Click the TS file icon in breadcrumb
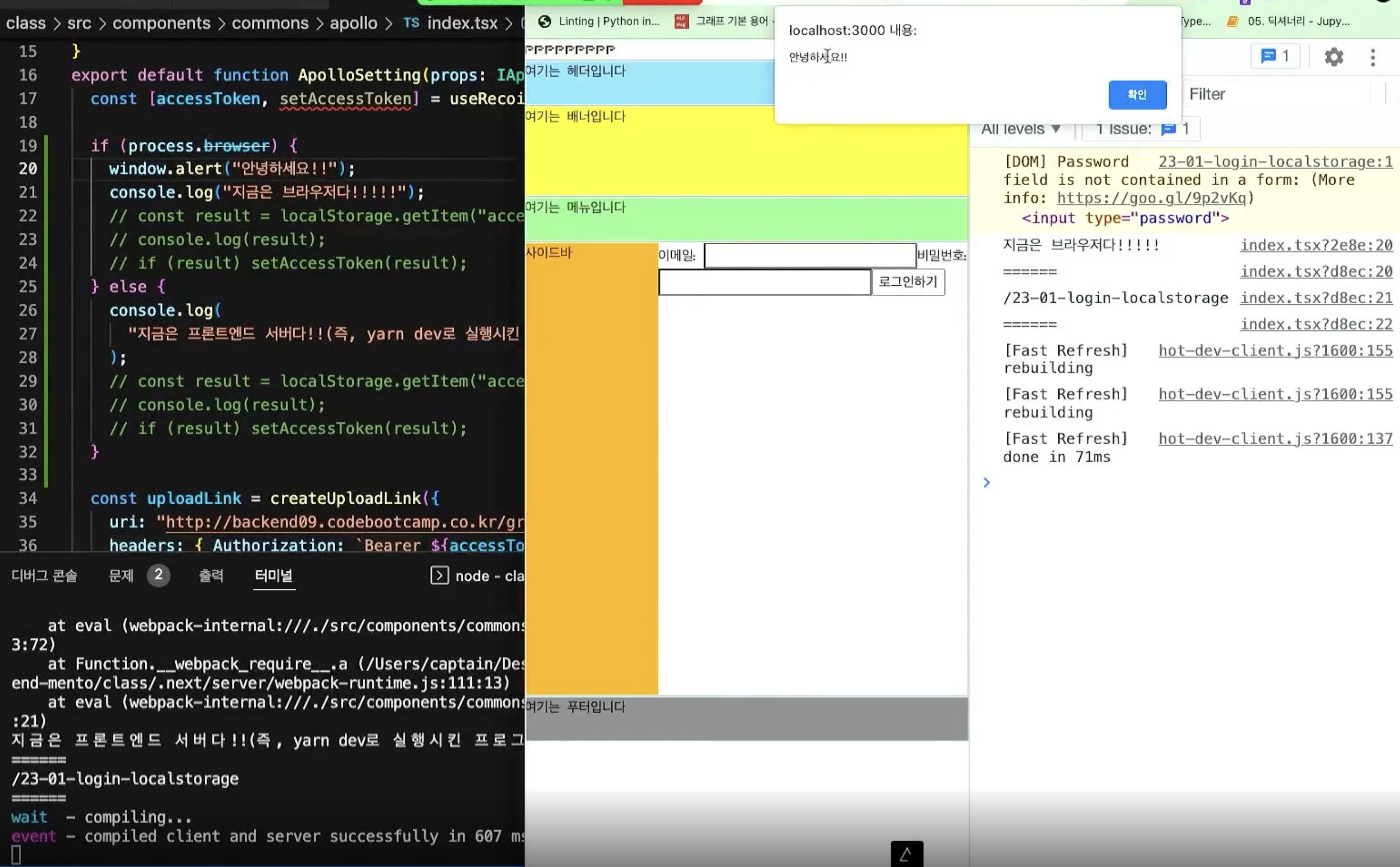1400x867 pixels. (x=411, y=23)
